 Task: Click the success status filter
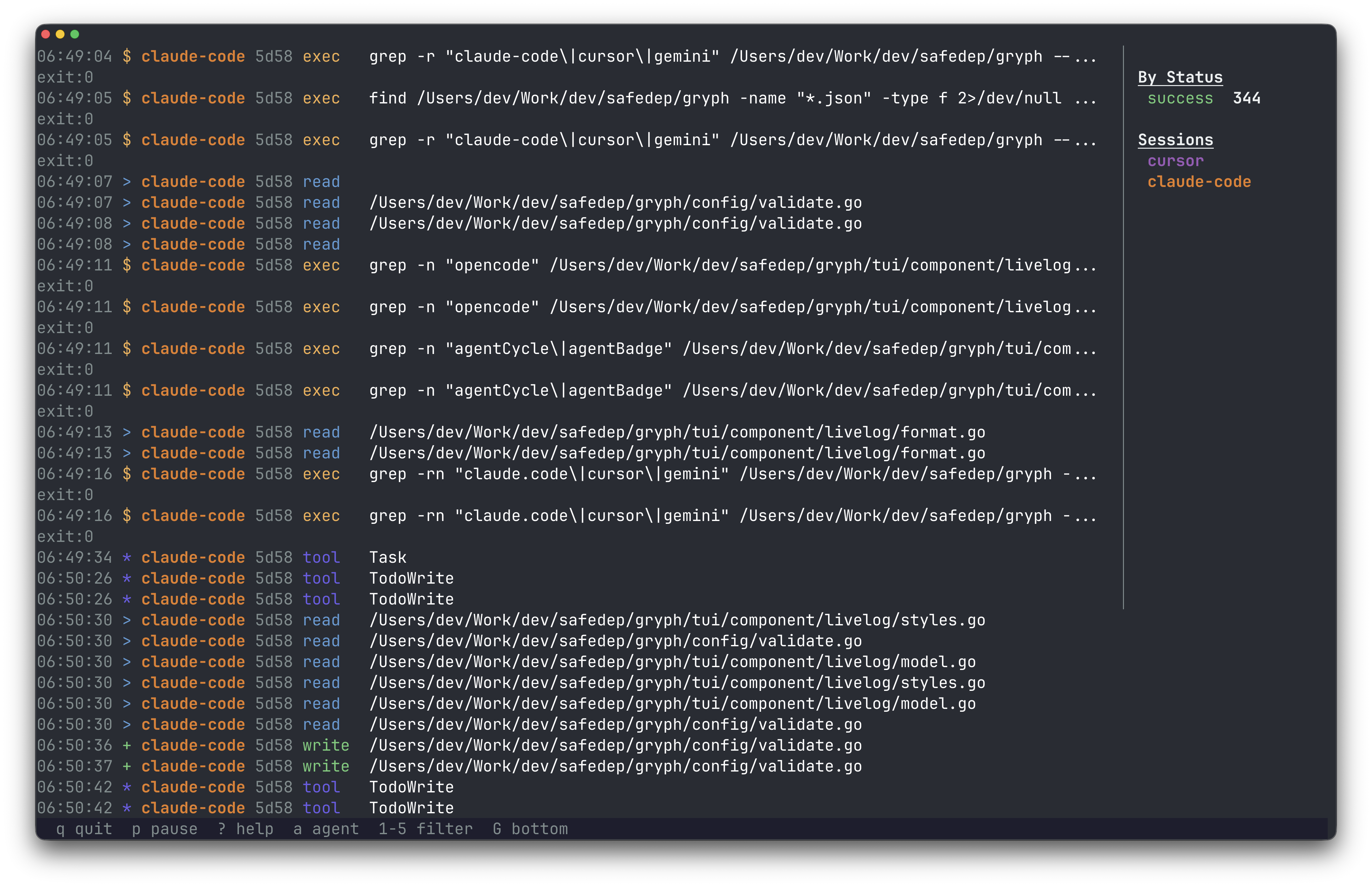1181,98
